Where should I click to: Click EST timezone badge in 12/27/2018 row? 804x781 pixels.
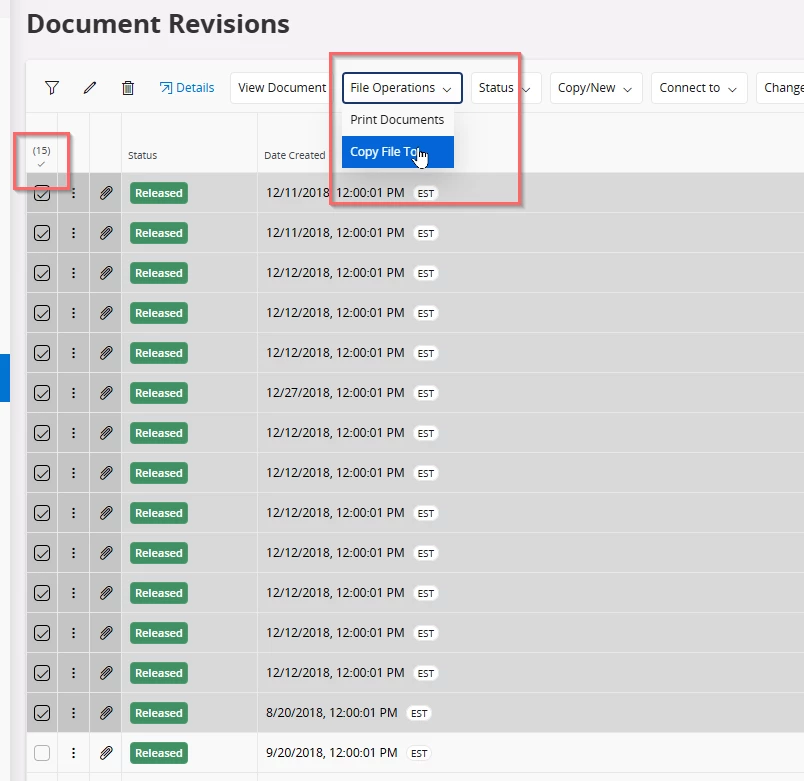(426, 393)
